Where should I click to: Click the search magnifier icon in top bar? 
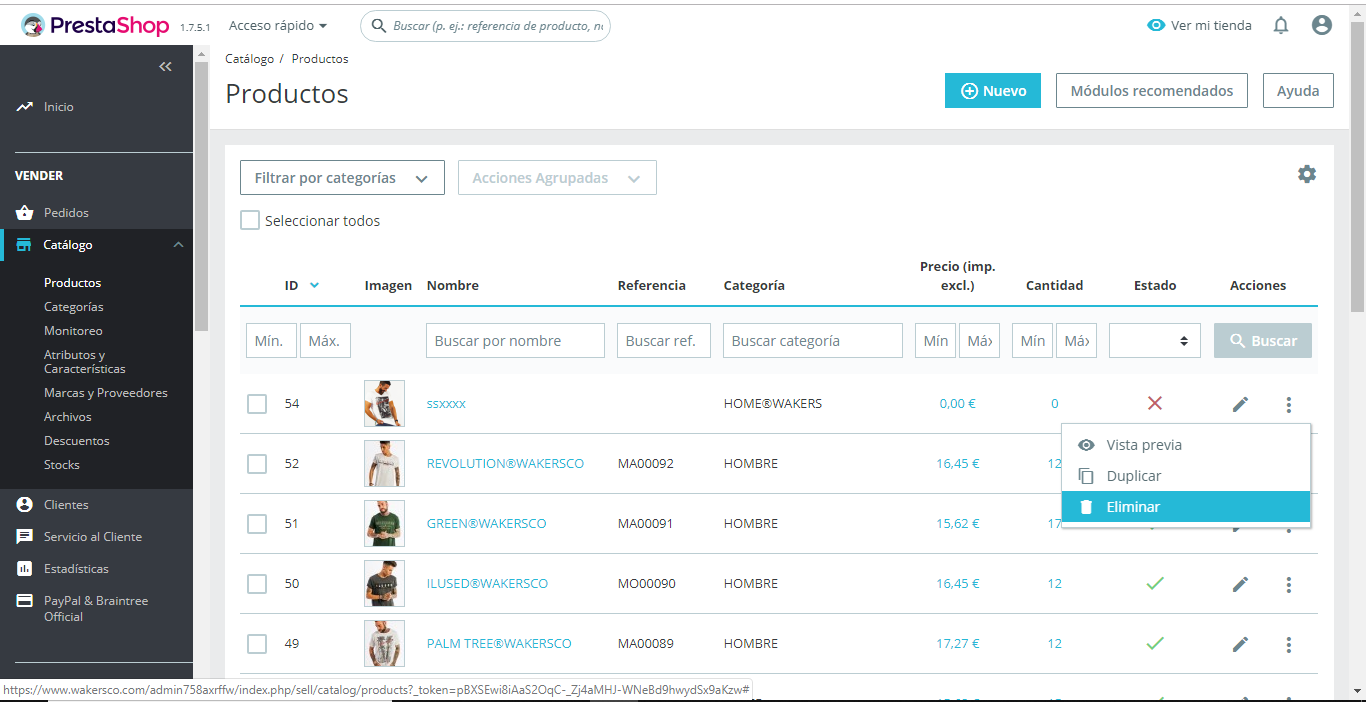point(379,26)
